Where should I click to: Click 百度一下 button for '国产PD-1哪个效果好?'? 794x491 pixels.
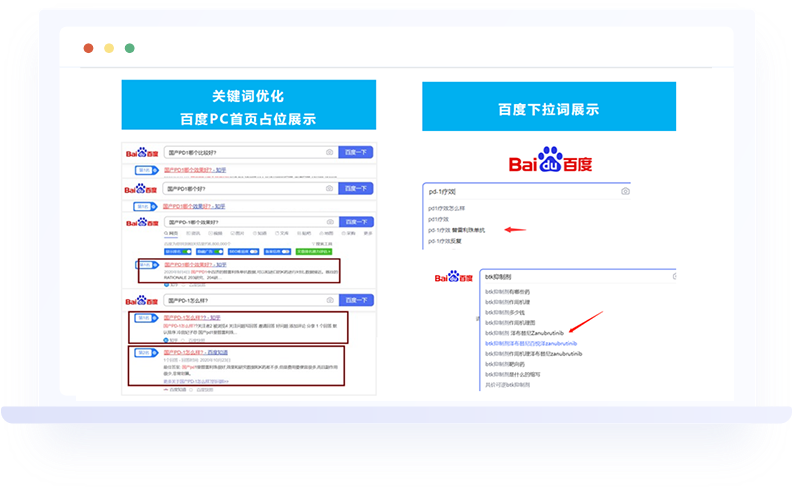coord(356,222)
